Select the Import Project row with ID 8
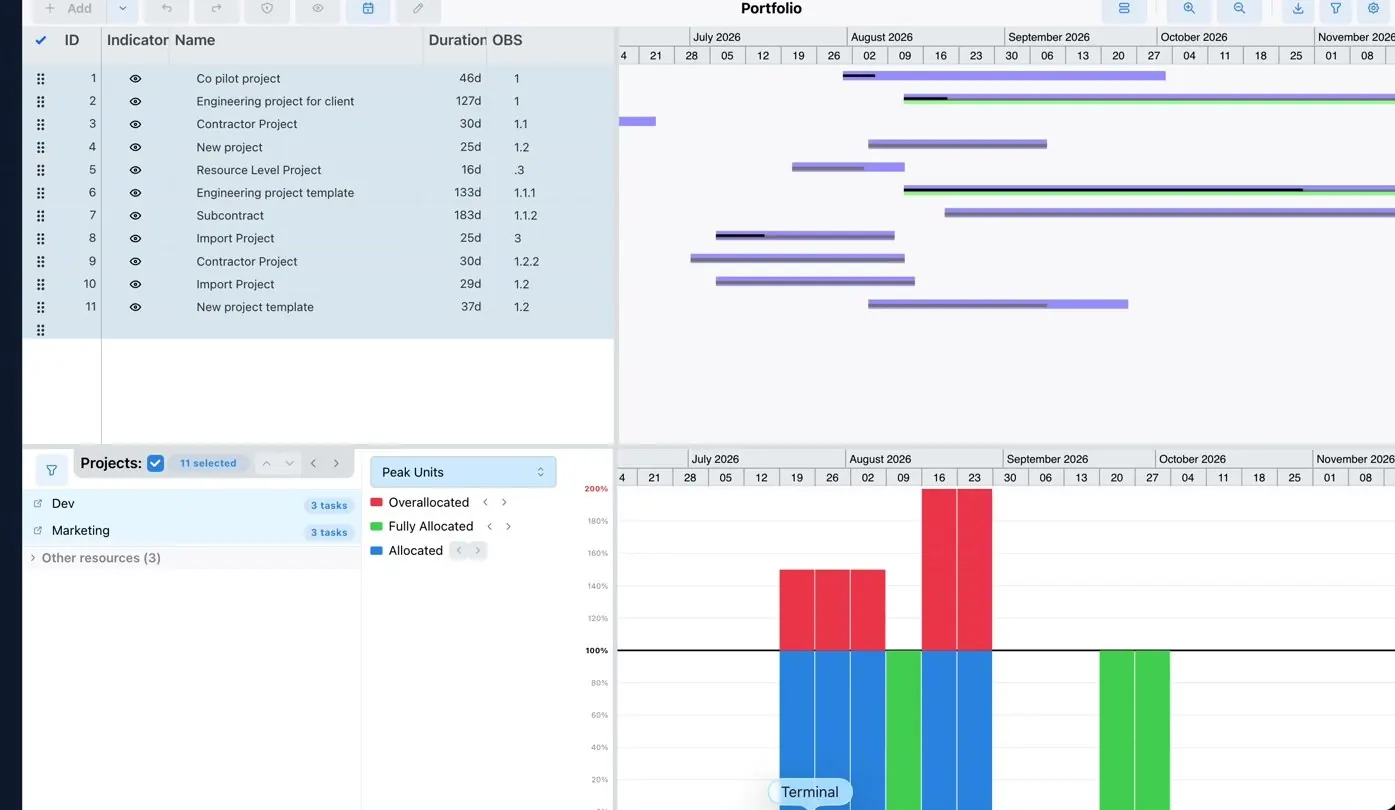Screen dimensions: 1395x810 pos(318,239)
